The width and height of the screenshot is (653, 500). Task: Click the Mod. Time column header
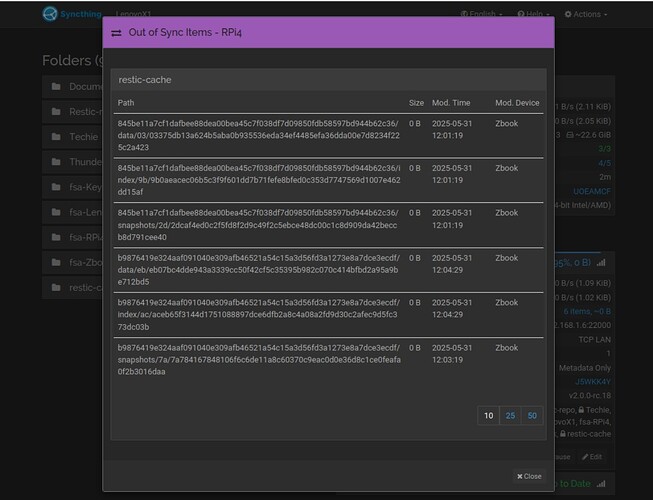(x=451, y=103)
